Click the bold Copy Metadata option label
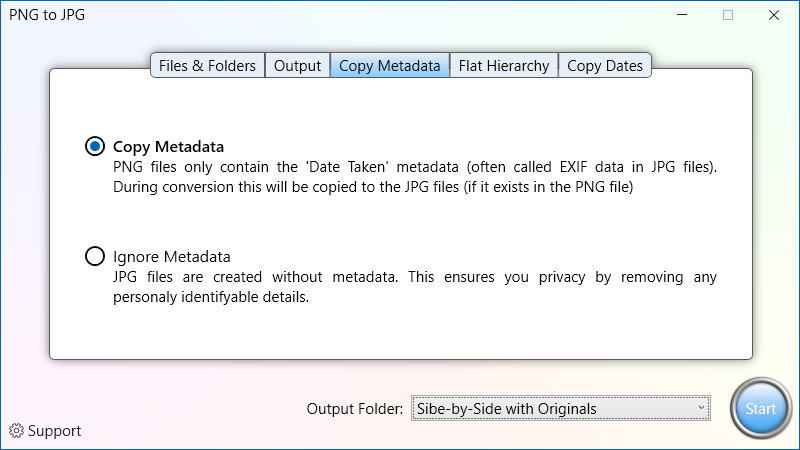800x450 pixels. click(x=168, y=147)
